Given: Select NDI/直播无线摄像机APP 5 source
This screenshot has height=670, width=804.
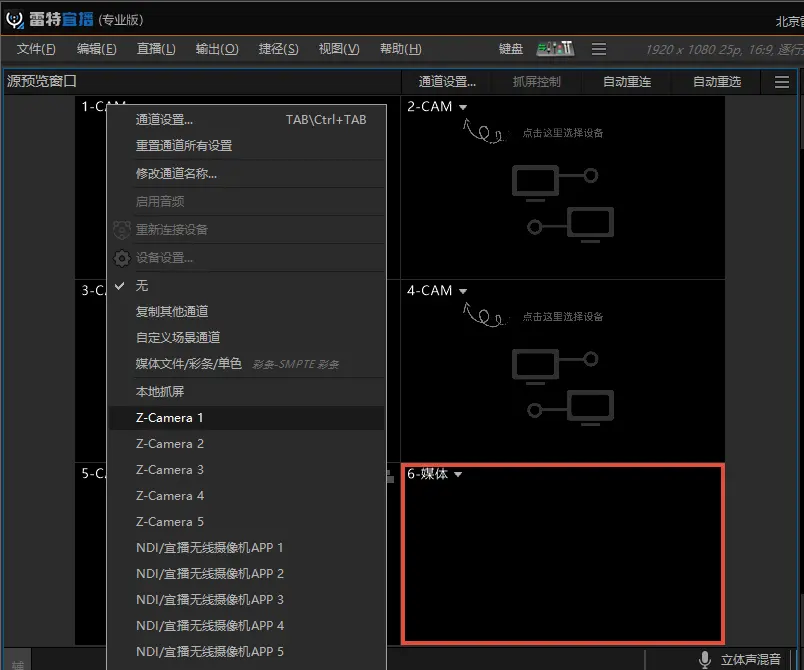Looking at the screenshot, I should (x=247, y=652).
